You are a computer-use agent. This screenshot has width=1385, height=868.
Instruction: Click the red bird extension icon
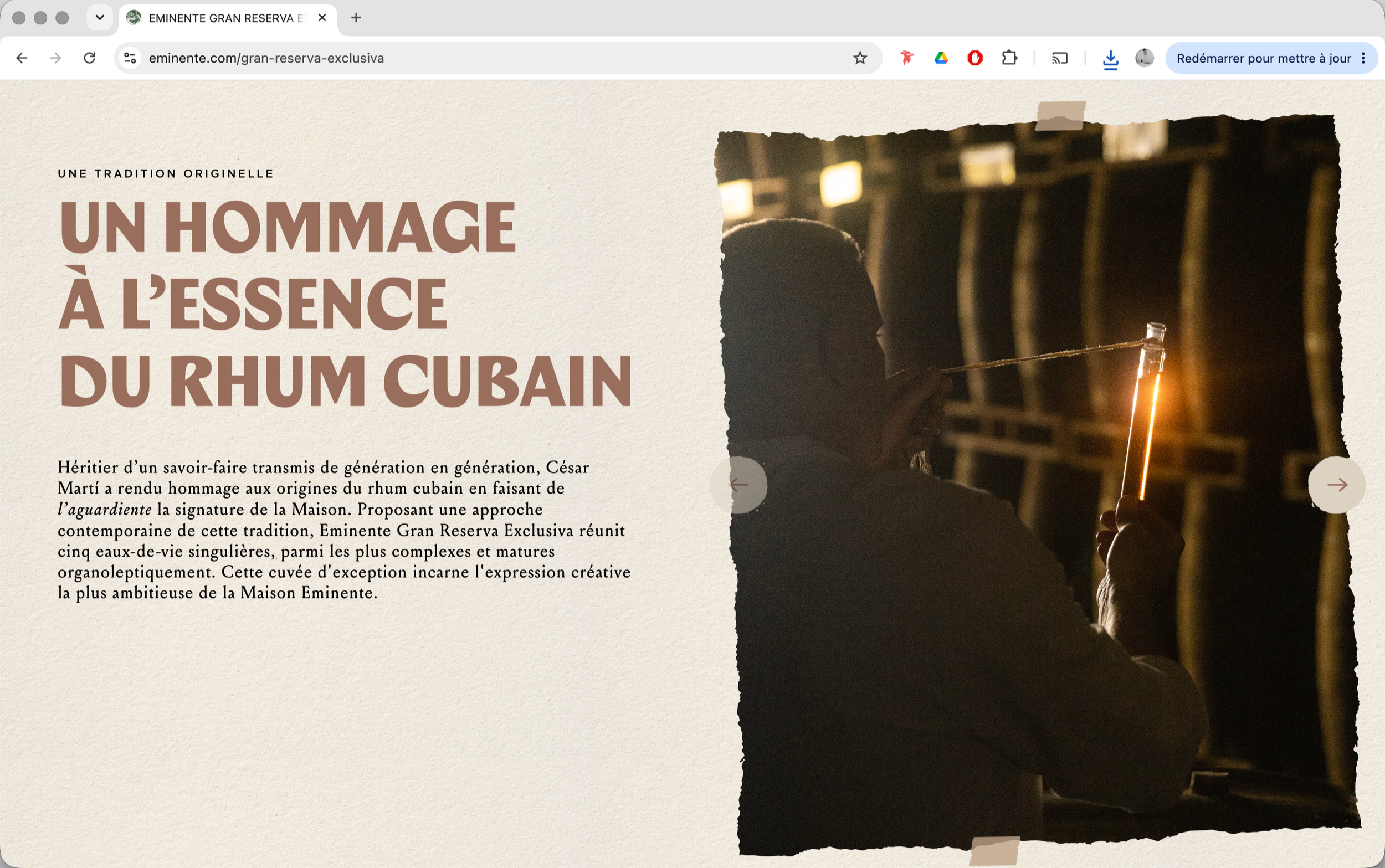click(x=906, y=58)
